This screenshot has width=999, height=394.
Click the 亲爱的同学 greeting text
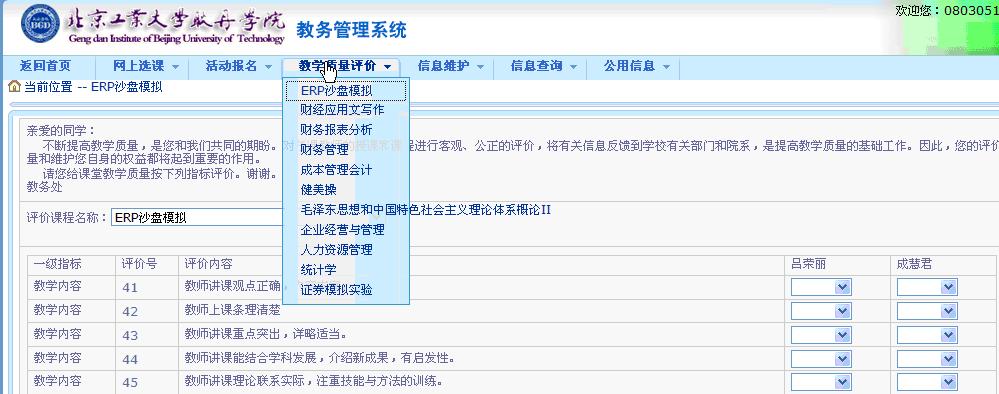pos(61,131)
